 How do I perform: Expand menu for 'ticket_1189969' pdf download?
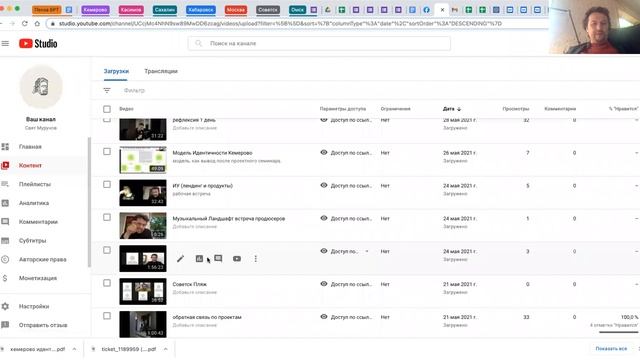[166, 349]
